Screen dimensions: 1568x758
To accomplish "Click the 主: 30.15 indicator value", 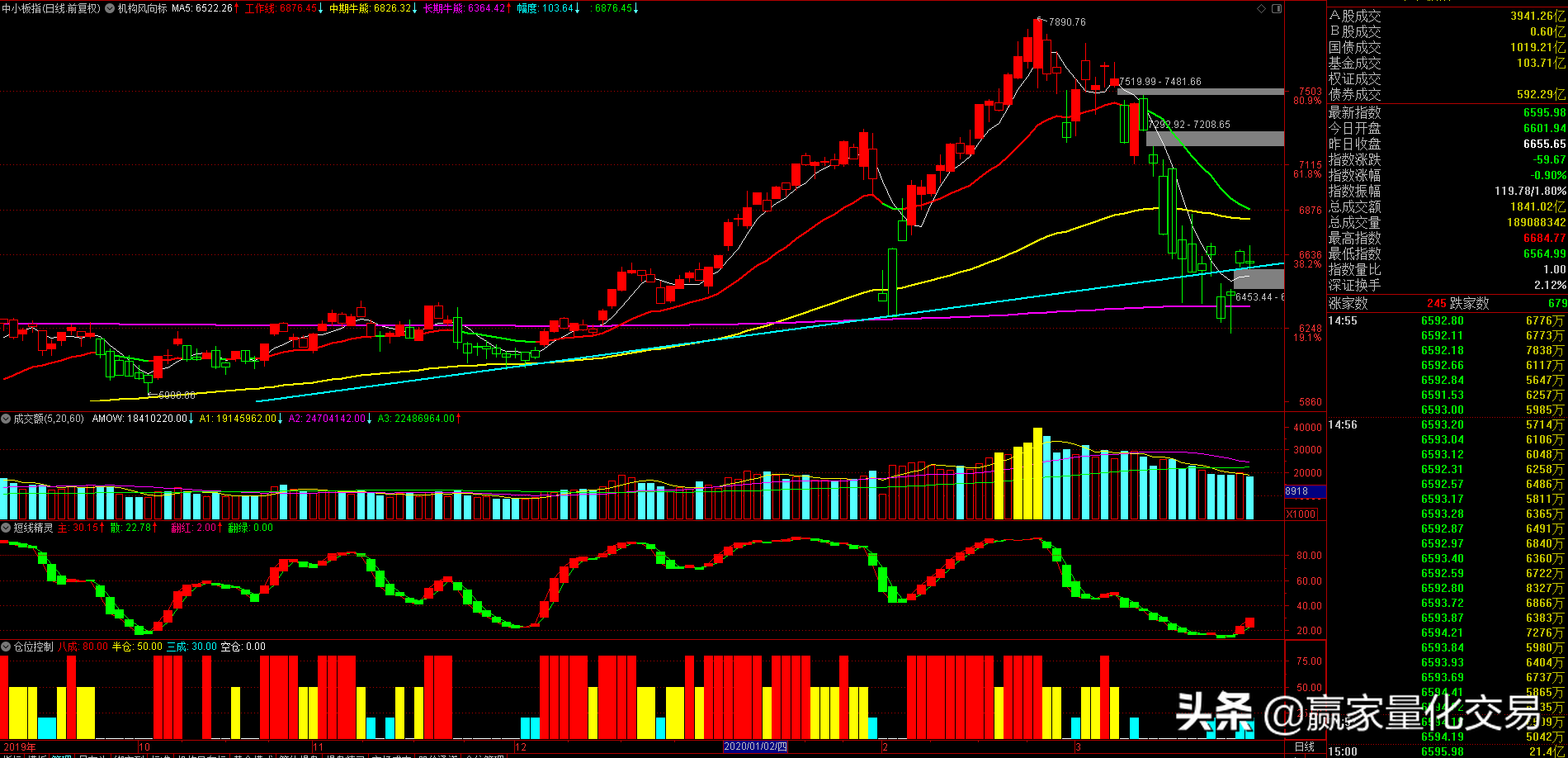I will (81, 528).
